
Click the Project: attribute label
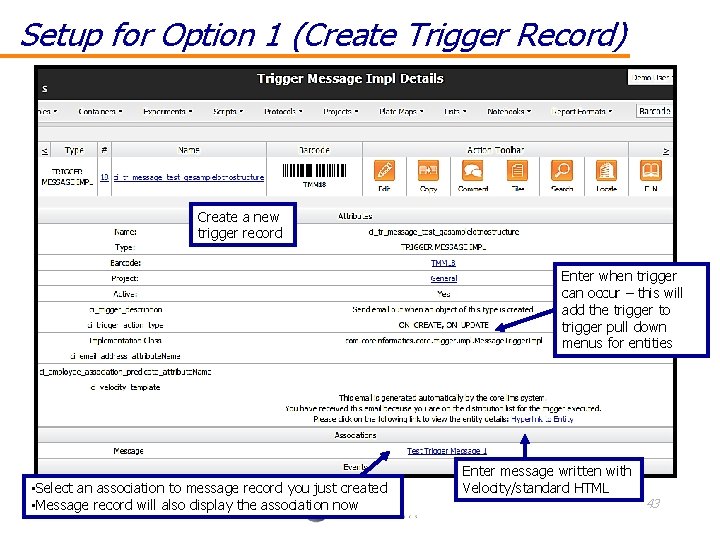[125, 278]
